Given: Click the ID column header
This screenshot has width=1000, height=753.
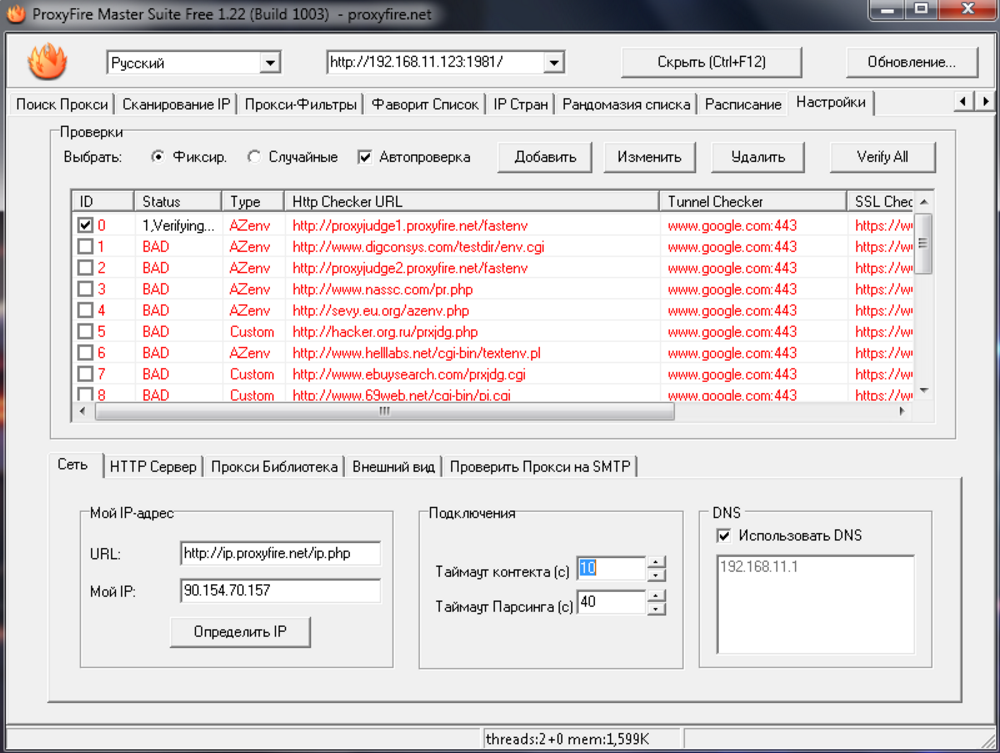Looking at the screenshot, I should click(x=102, y=201).
